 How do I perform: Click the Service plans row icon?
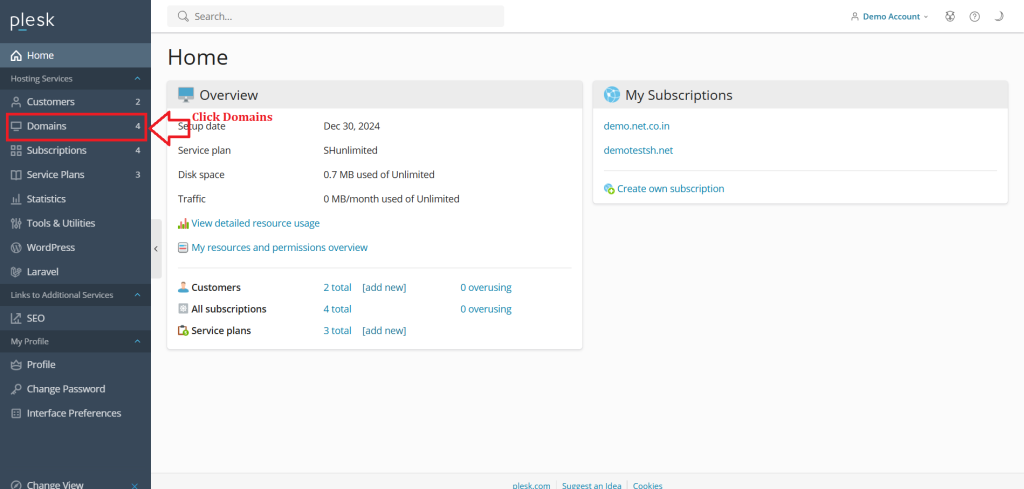pos(184,330)
